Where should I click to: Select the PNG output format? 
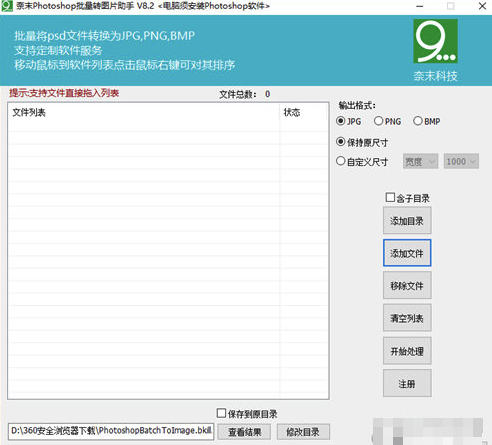click(x=387, y=121)
